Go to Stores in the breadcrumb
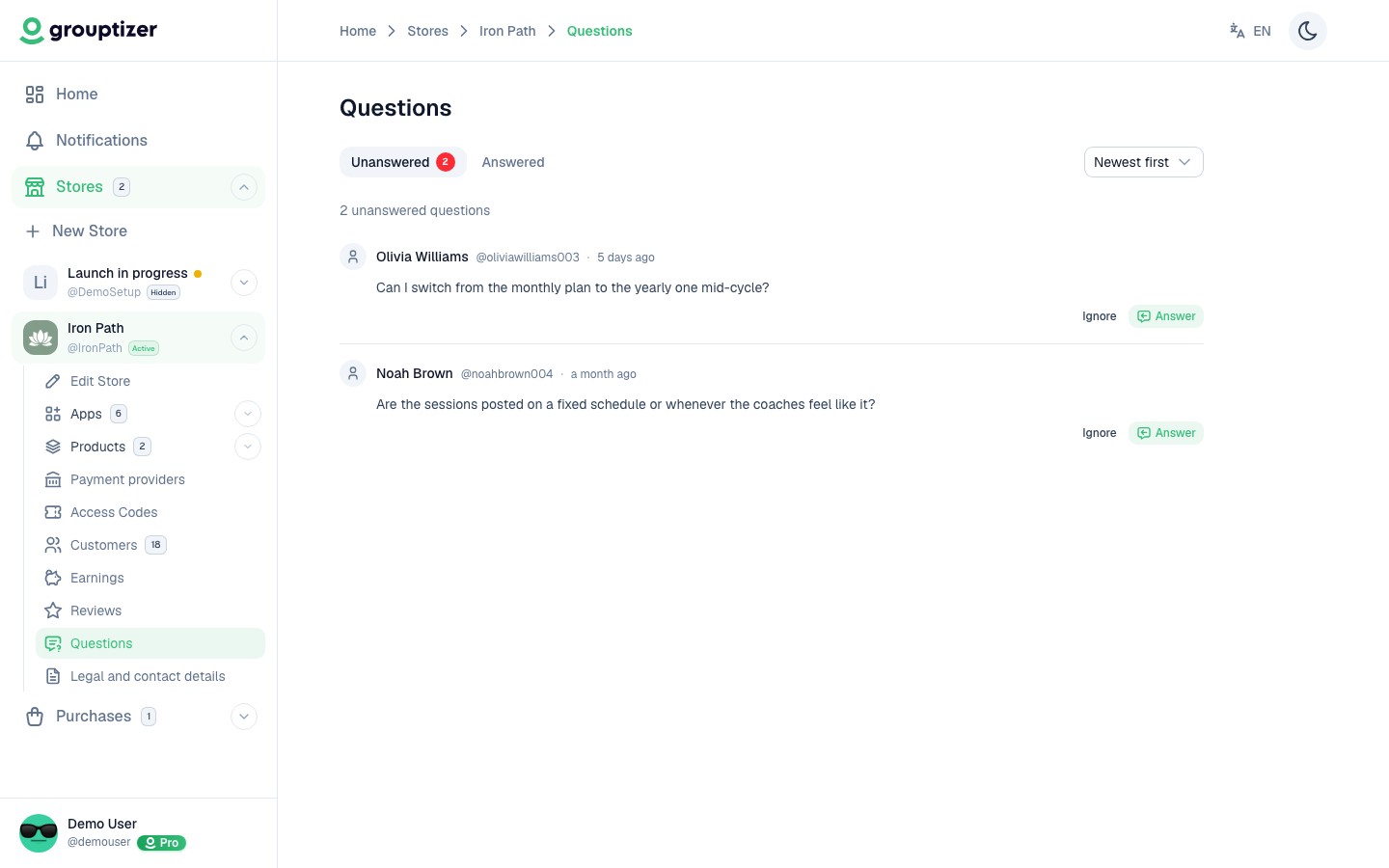This screenshot has height=868, width=1389. 427,31
